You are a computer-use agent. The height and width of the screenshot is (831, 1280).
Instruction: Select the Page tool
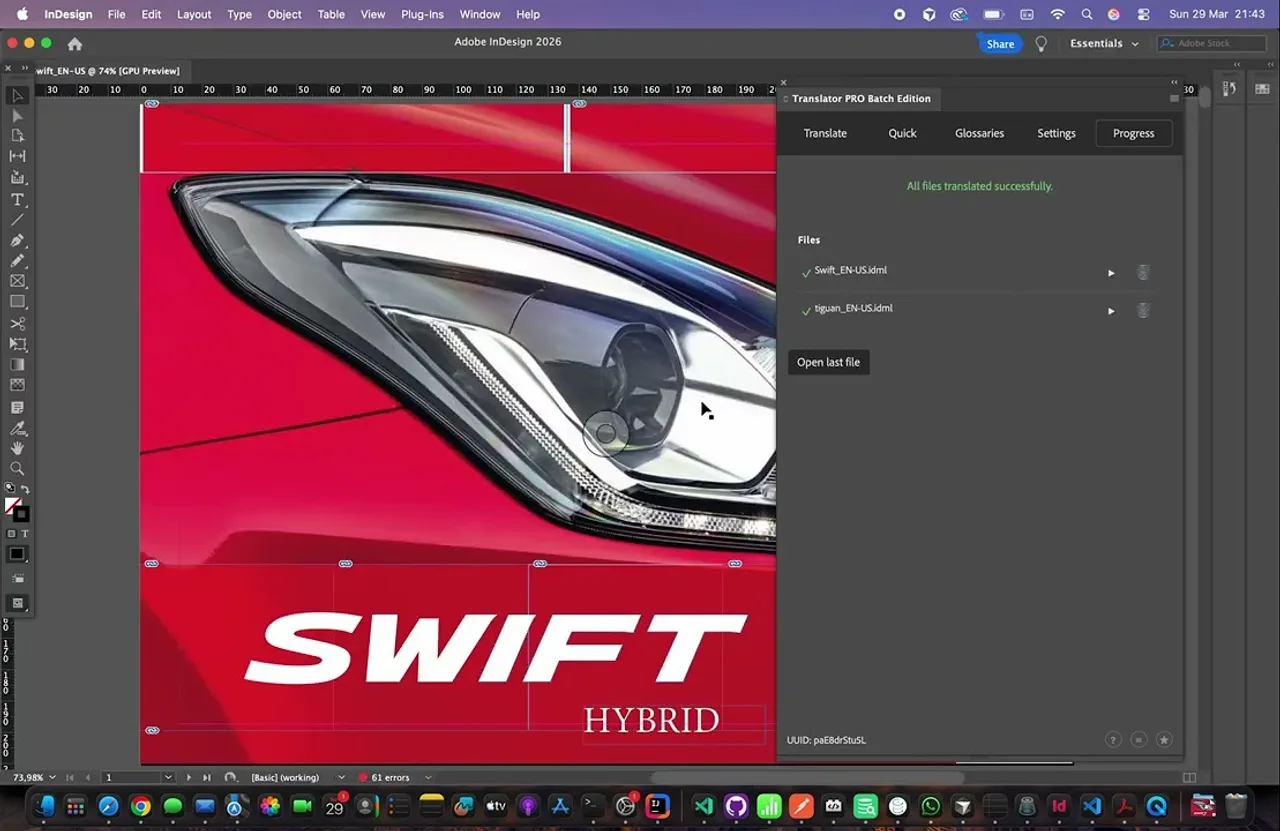[17, 135]
